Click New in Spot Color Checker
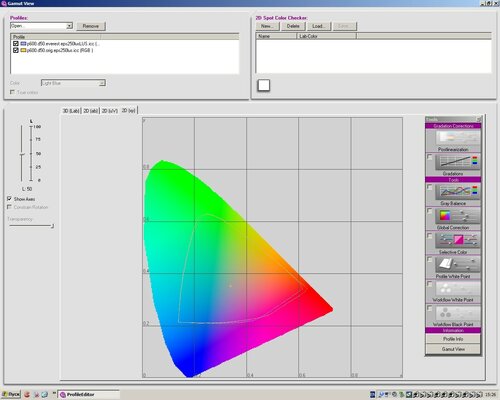Screen dimensions: 500x400 (267, 26)
